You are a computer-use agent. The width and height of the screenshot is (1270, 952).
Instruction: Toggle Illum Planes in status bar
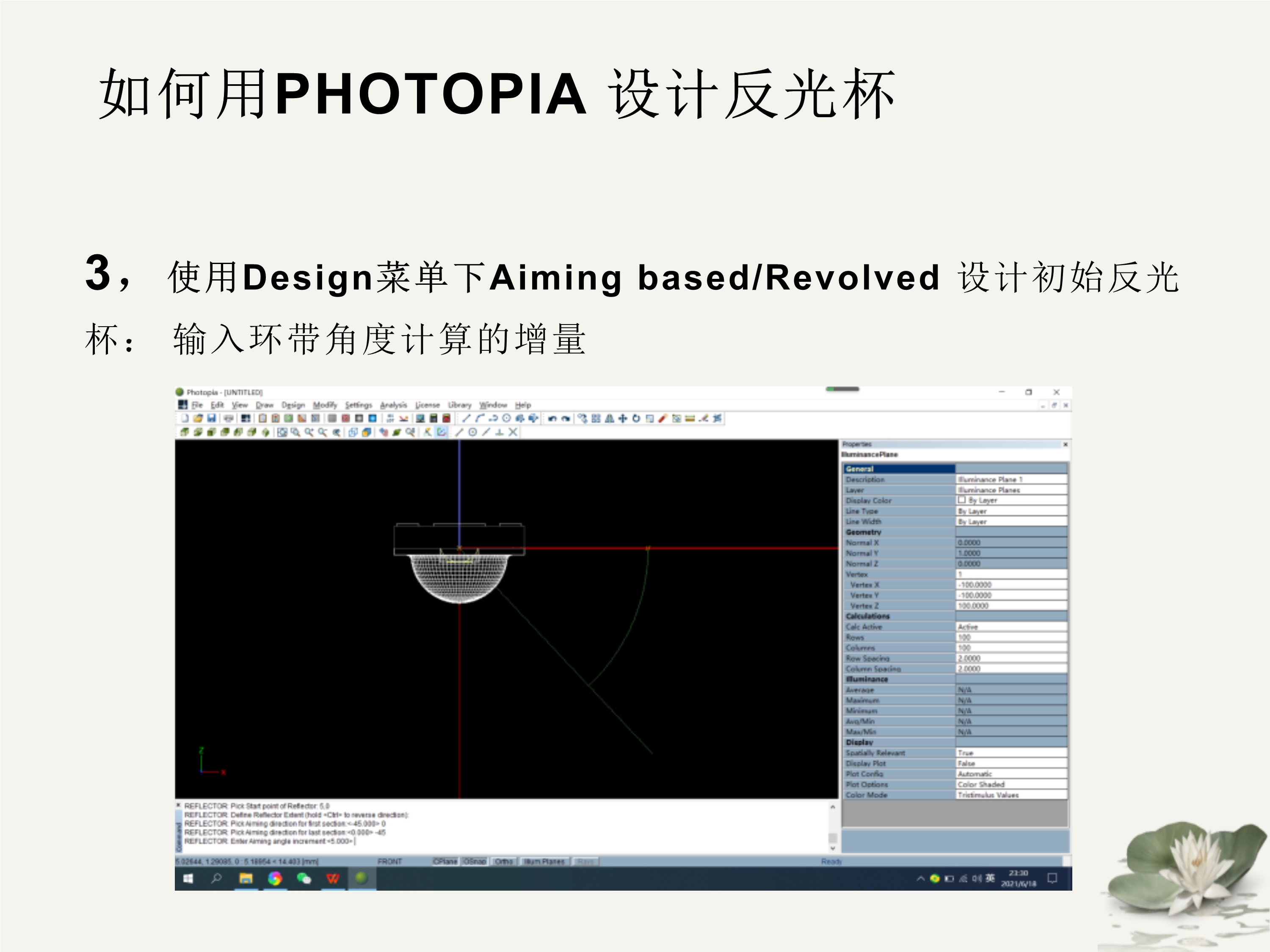tap(544, 861)
